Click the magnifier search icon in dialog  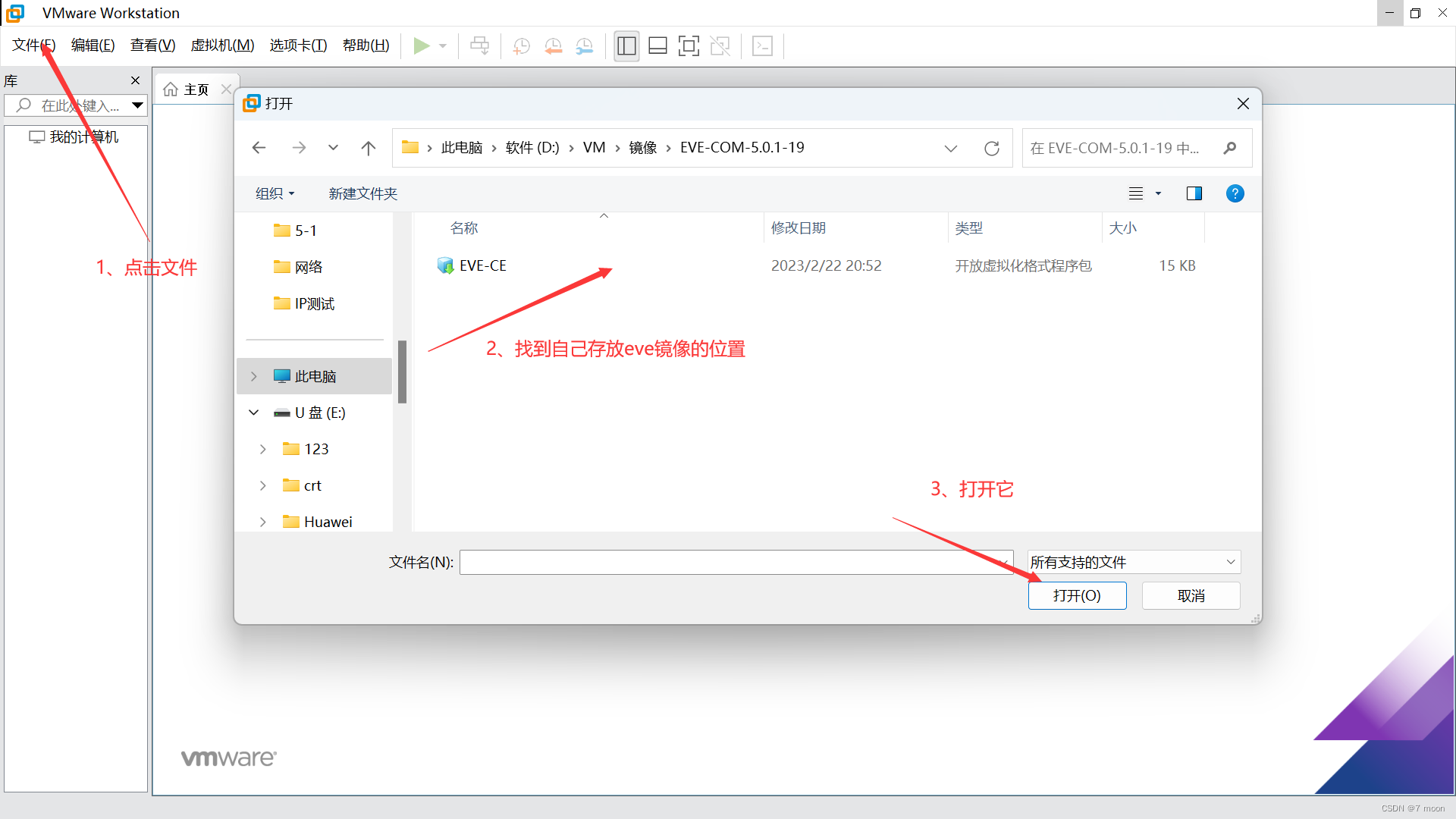1230,149
